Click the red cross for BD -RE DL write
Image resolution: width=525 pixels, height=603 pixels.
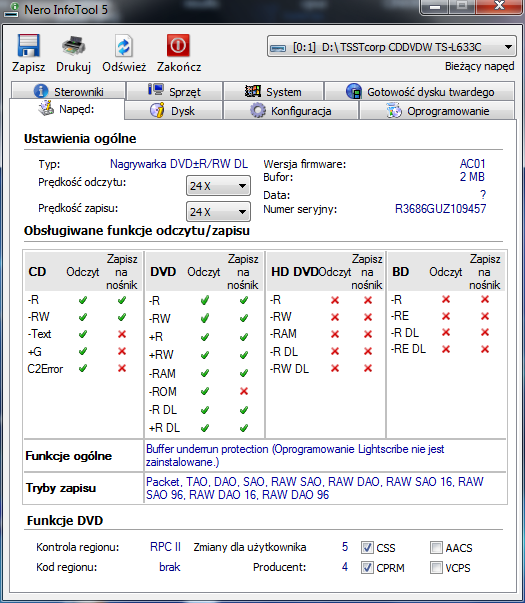(485, 349)
